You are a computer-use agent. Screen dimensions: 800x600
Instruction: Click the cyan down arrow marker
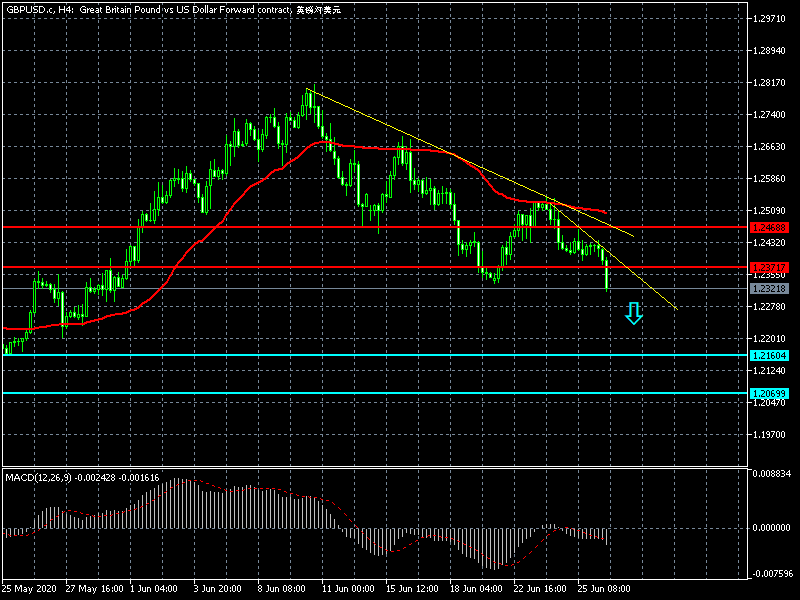tap(634, 313)
